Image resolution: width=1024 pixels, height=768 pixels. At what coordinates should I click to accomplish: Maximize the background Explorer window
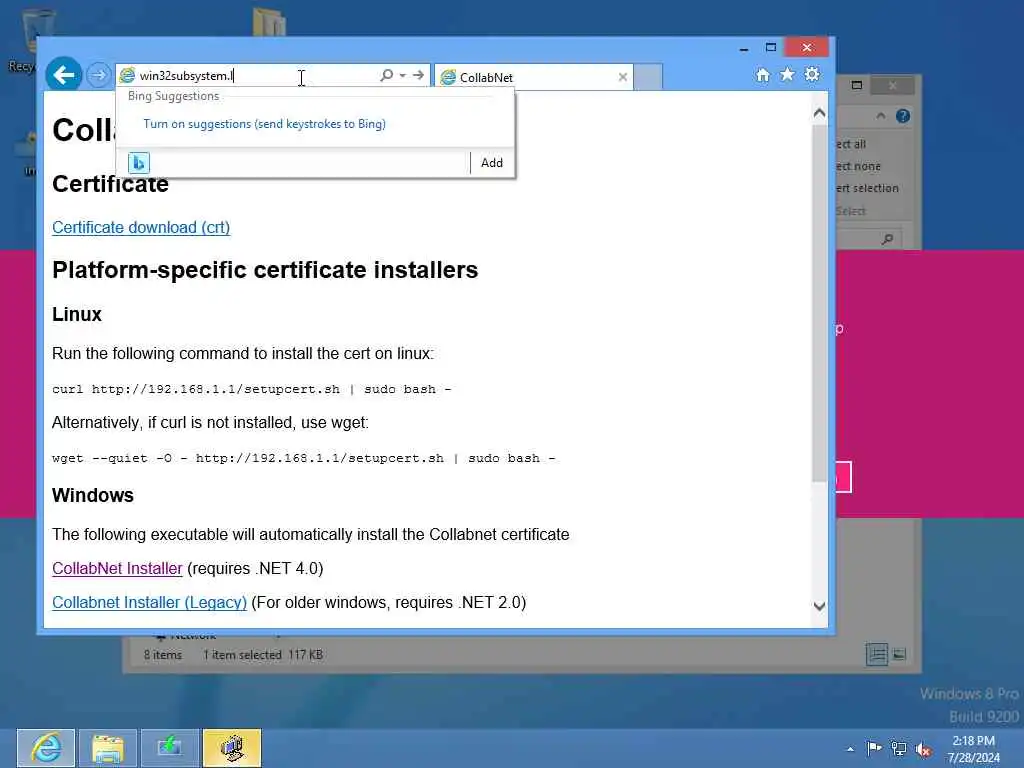[857, 85]
